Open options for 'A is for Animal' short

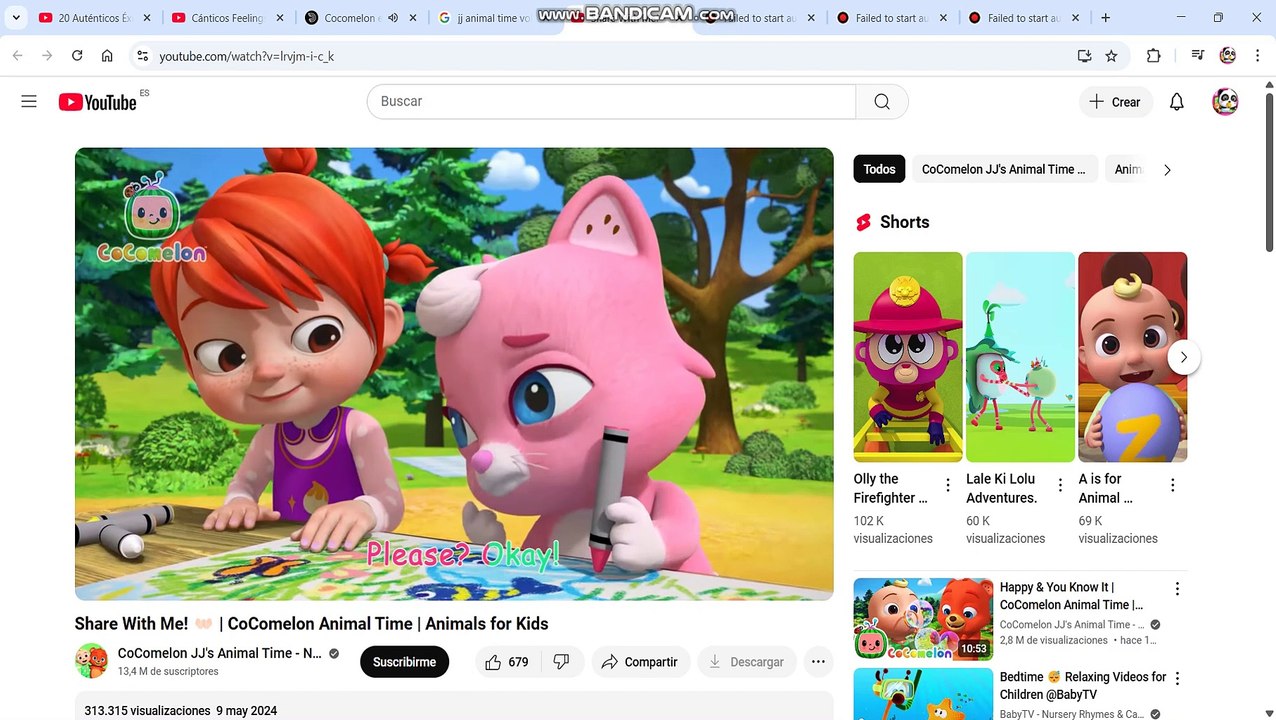1173,485
